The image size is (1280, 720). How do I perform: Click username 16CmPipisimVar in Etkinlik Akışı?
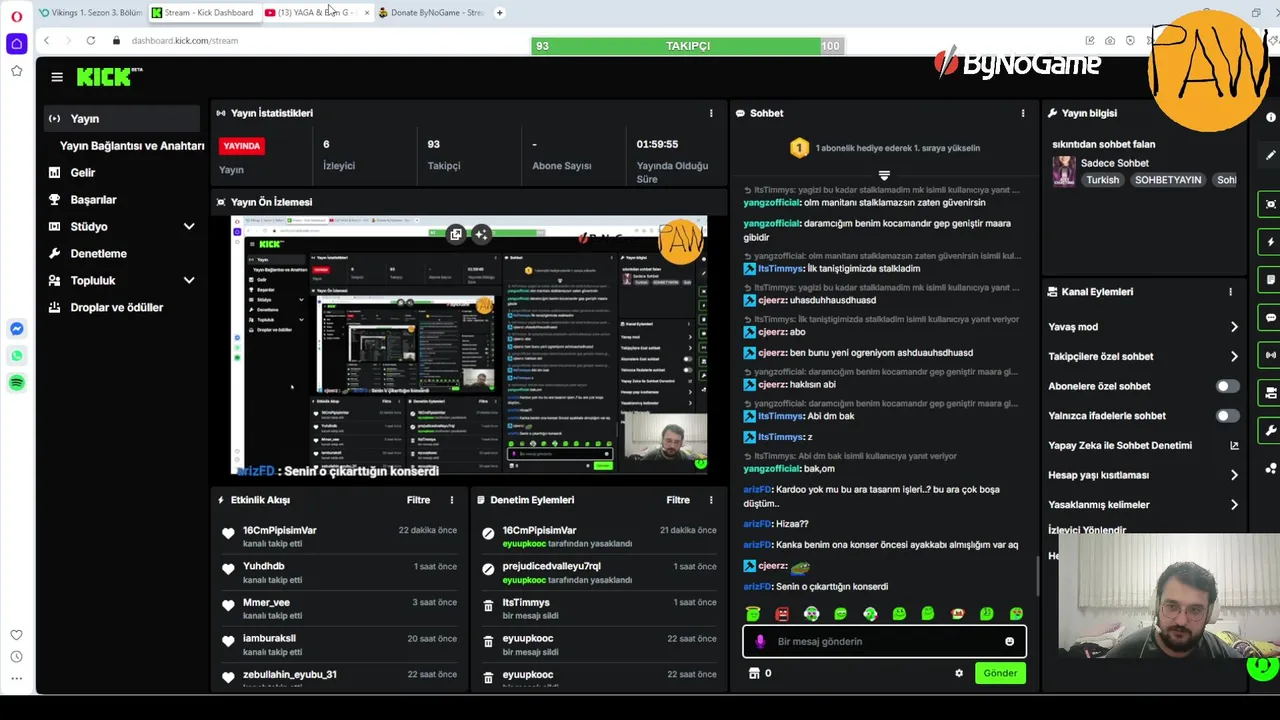coord(280,531)
